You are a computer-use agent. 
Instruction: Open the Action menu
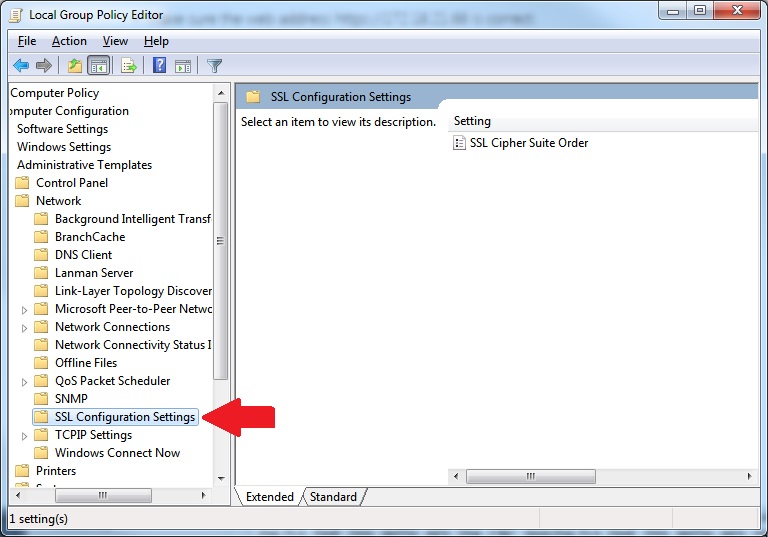(x=69, y=41)
